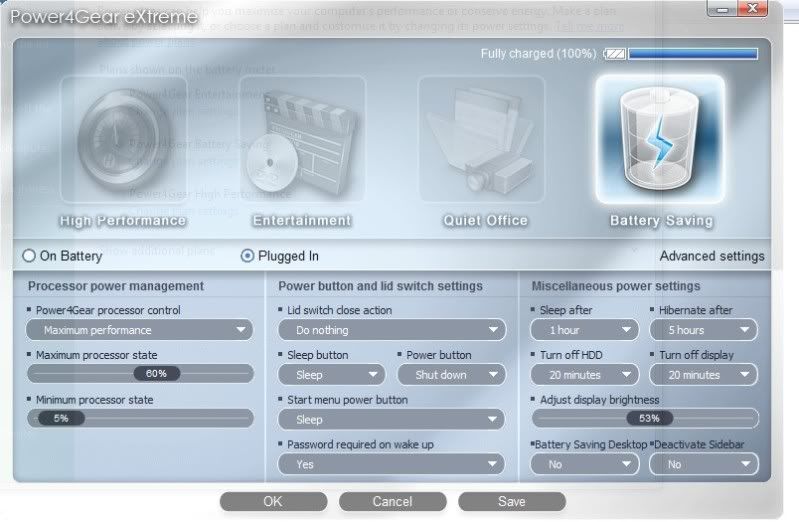This screenshot has height=522, width=799.
Task: Select the On Battery radio button
Action: pyautogui.click(x=29, y=255)
